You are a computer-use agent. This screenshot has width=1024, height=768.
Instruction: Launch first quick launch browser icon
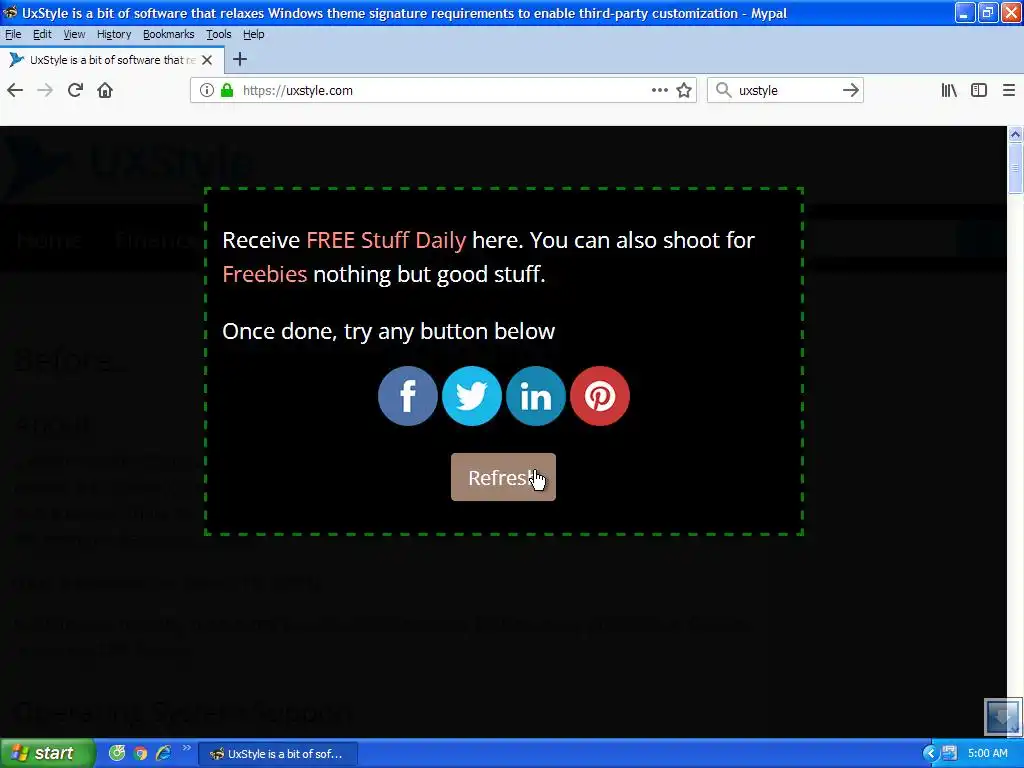[x=117, y=754]
